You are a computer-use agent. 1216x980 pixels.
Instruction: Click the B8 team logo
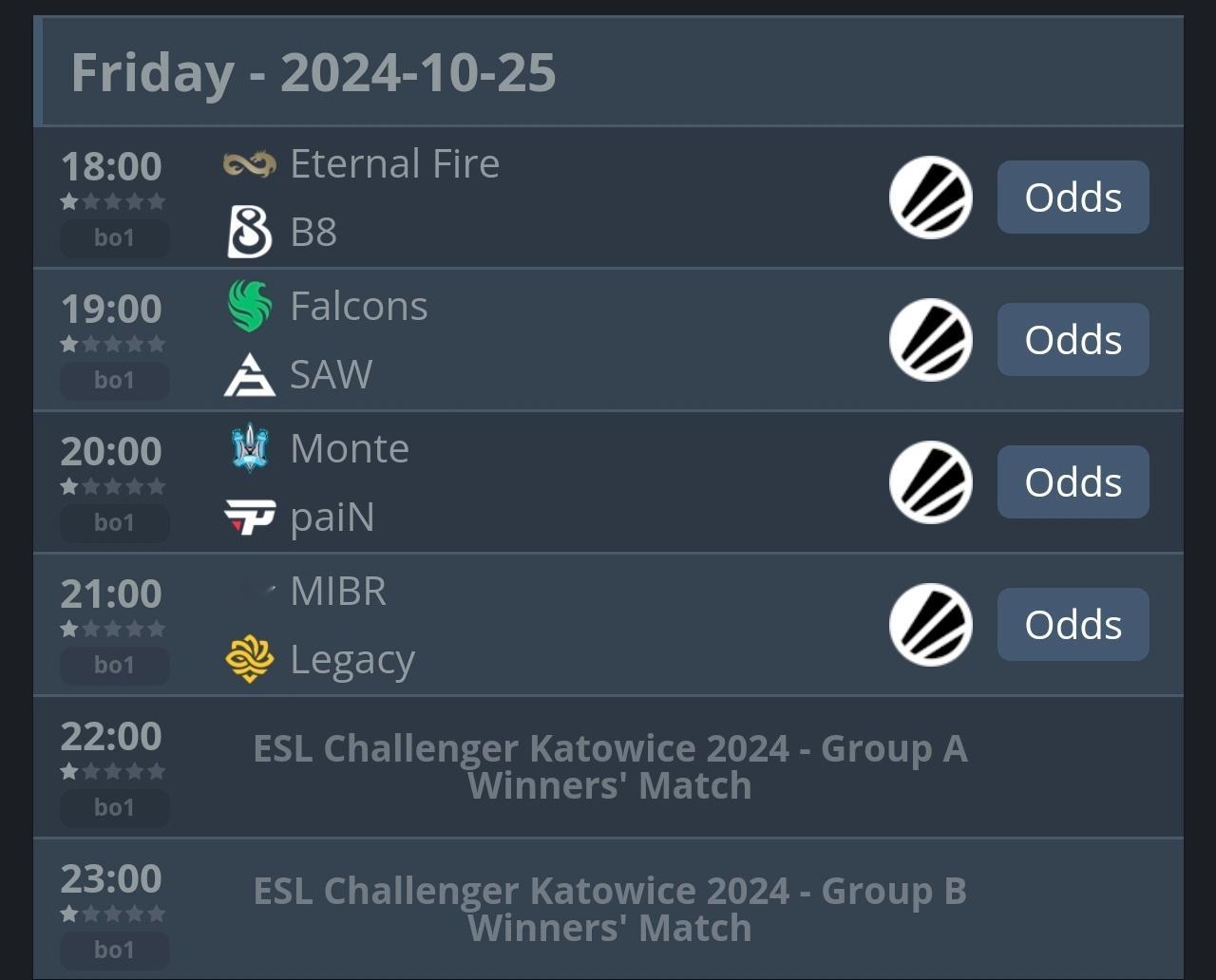(250, 233)
